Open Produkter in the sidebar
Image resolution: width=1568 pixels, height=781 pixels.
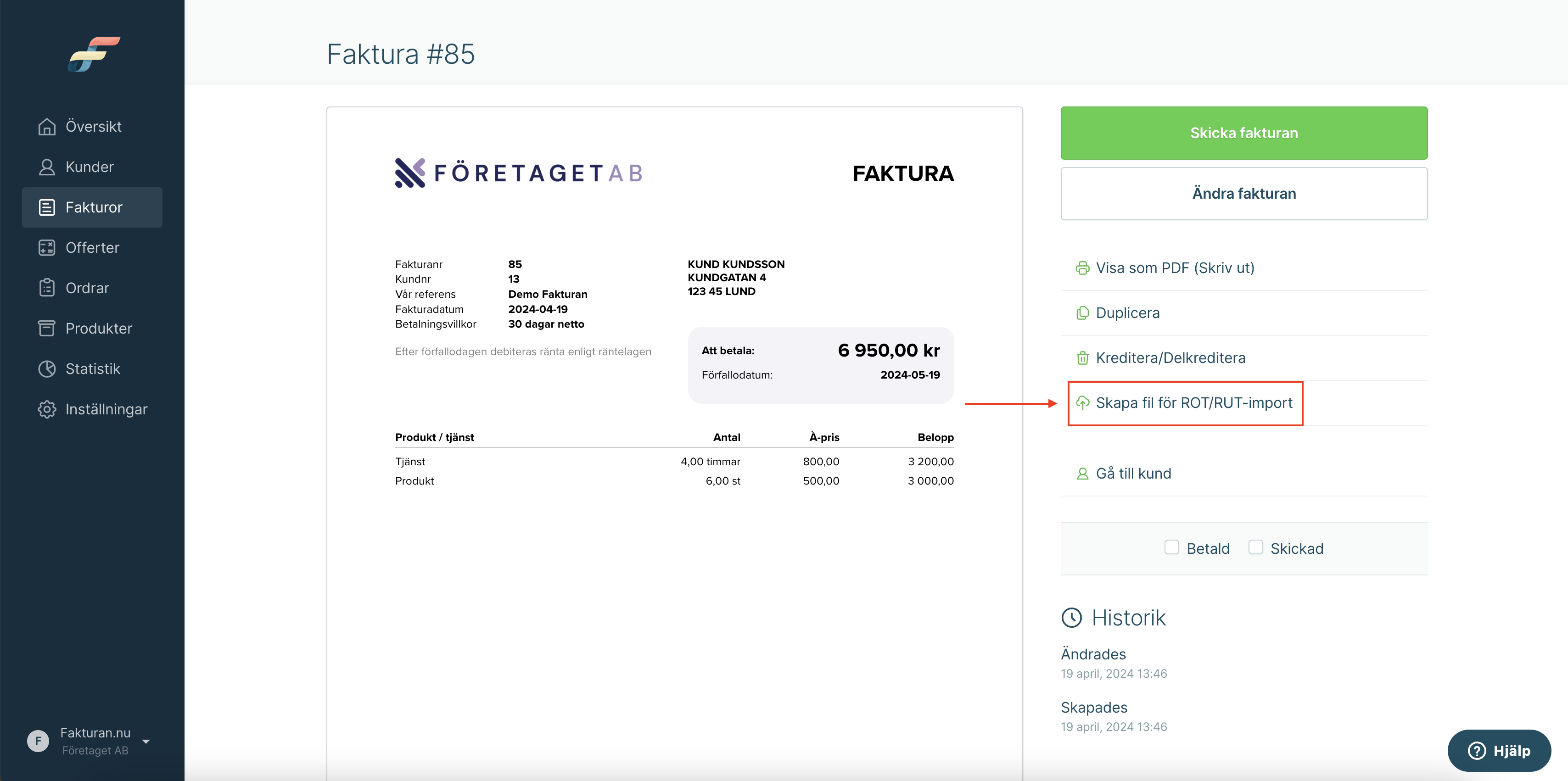pos(92,329)
